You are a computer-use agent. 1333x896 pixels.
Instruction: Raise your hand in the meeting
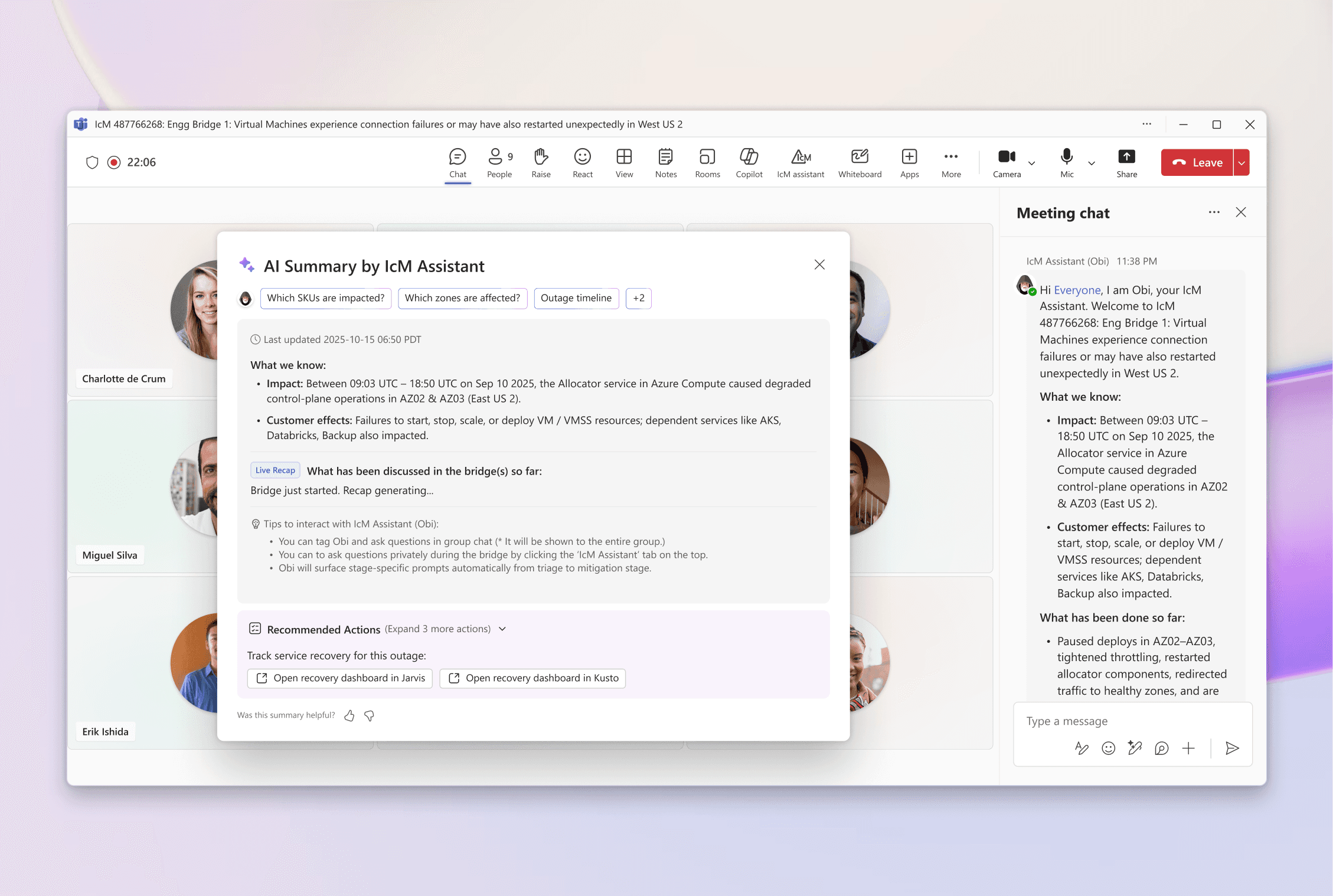541,162
